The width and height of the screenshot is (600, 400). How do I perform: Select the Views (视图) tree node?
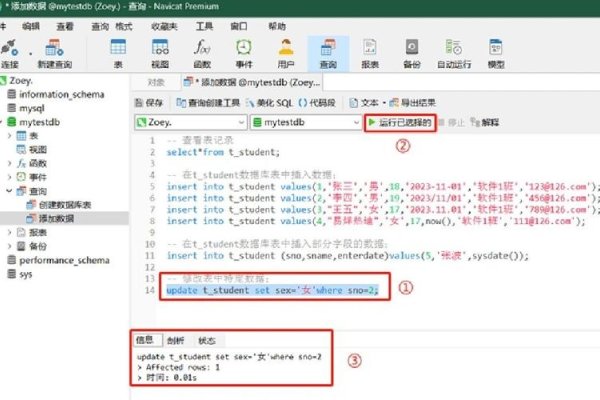pyautogui.click(x=38, y=150)
